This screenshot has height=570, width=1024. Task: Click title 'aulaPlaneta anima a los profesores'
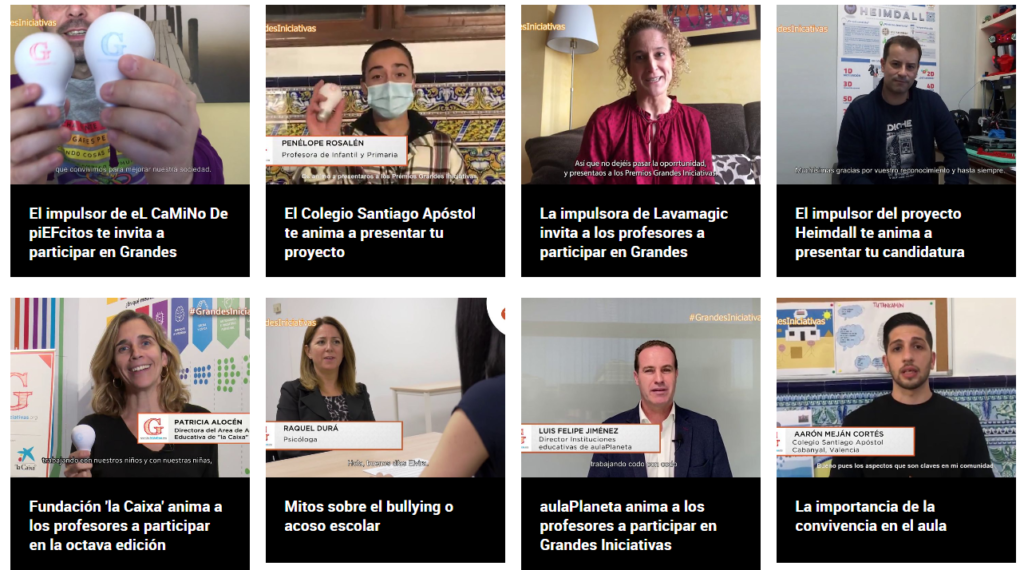coord(628,526)
